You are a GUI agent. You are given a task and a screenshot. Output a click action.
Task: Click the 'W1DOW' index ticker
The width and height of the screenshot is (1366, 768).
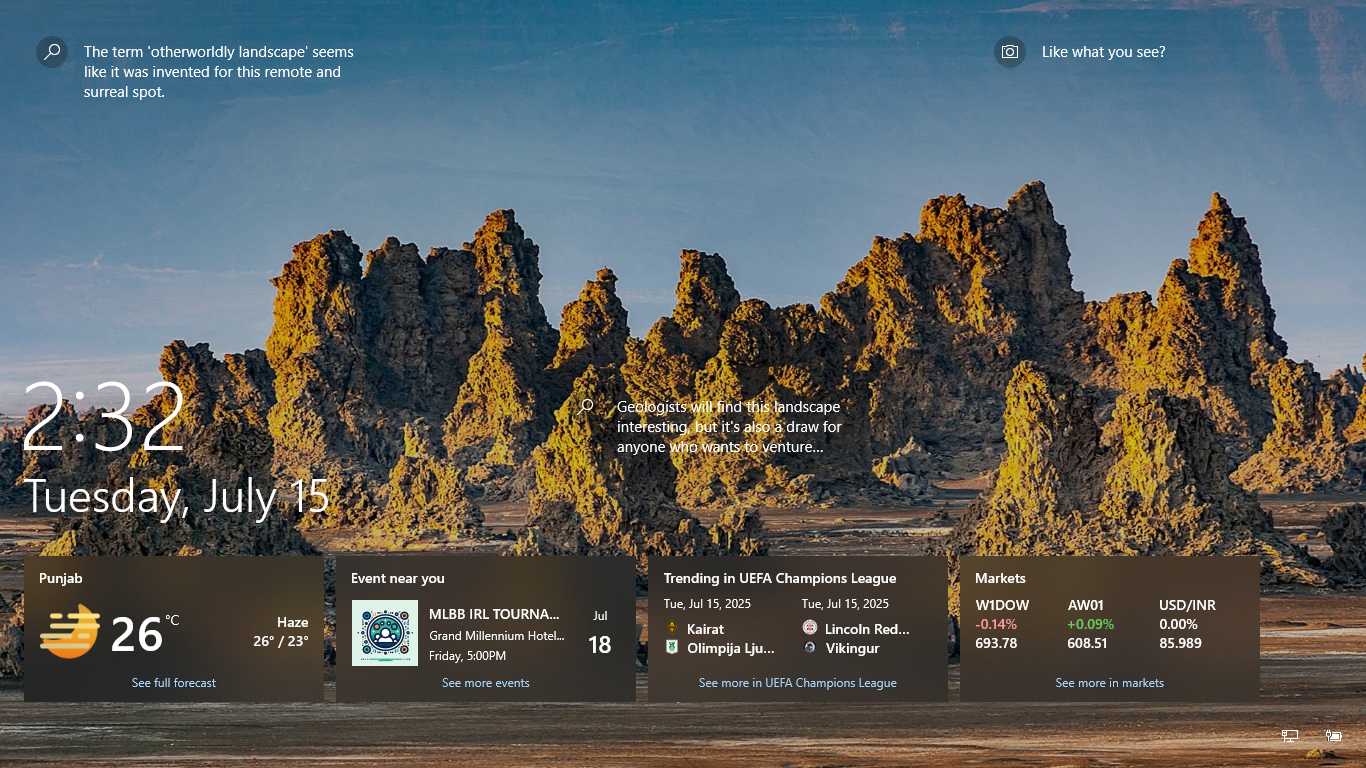pyautogui.click(x=1002, y=605)
